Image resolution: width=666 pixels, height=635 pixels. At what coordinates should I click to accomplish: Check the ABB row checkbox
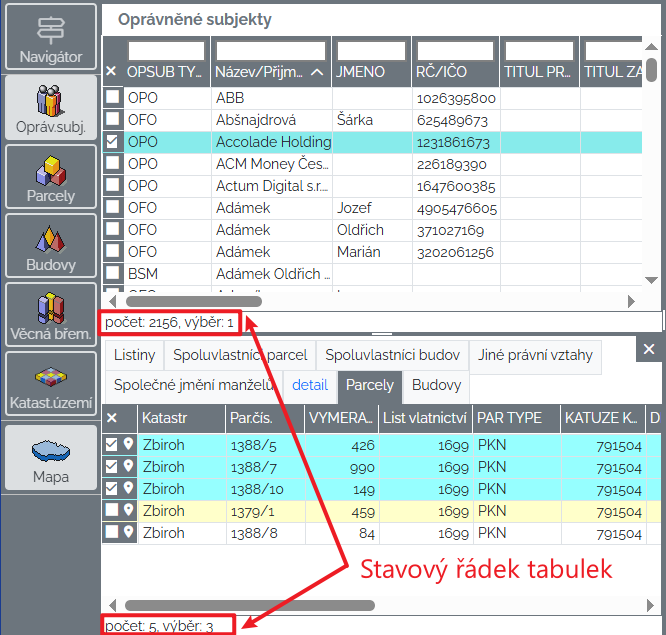(x=113, y=98)
